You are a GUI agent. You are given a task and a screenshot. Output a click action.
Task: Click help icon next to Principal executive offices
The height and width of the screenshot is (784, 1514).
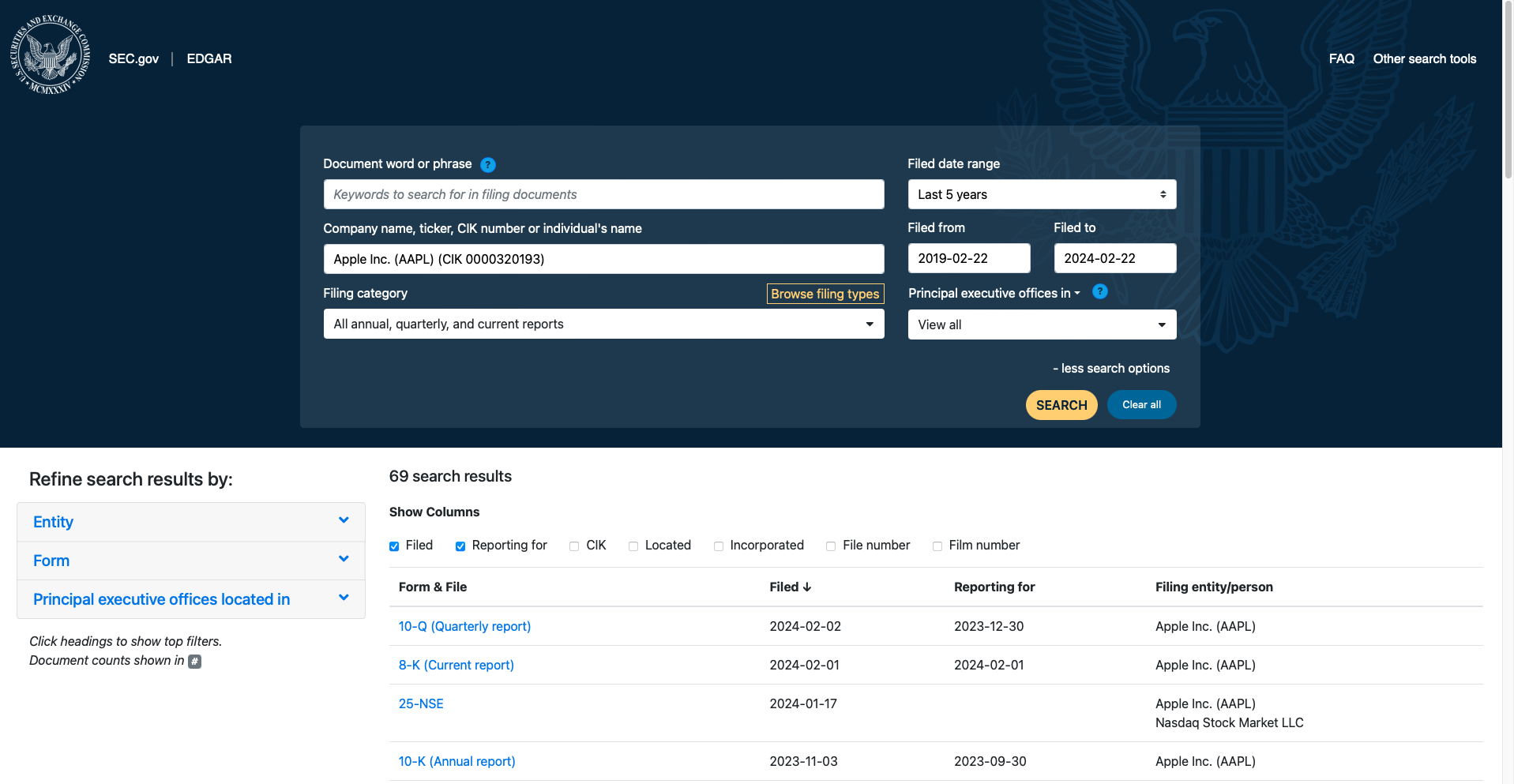tap(1099, 292)
